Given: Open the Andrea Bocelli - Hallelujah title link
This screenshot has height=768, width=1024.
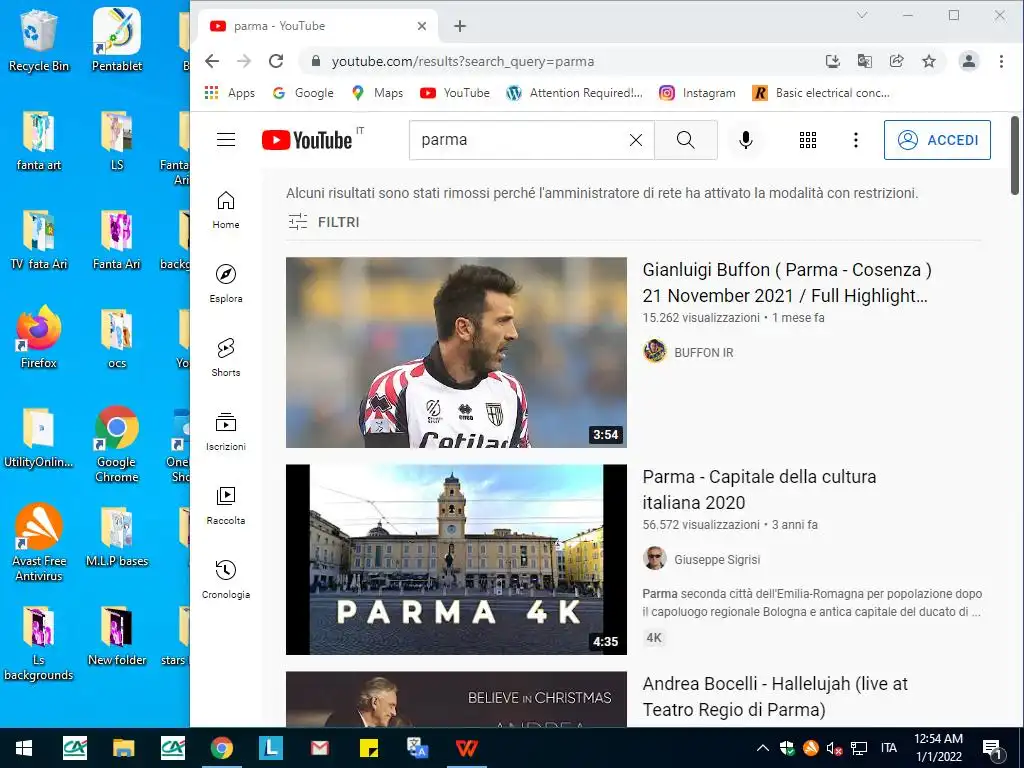Looking at the screenshot, I should (x=775, y=697).
